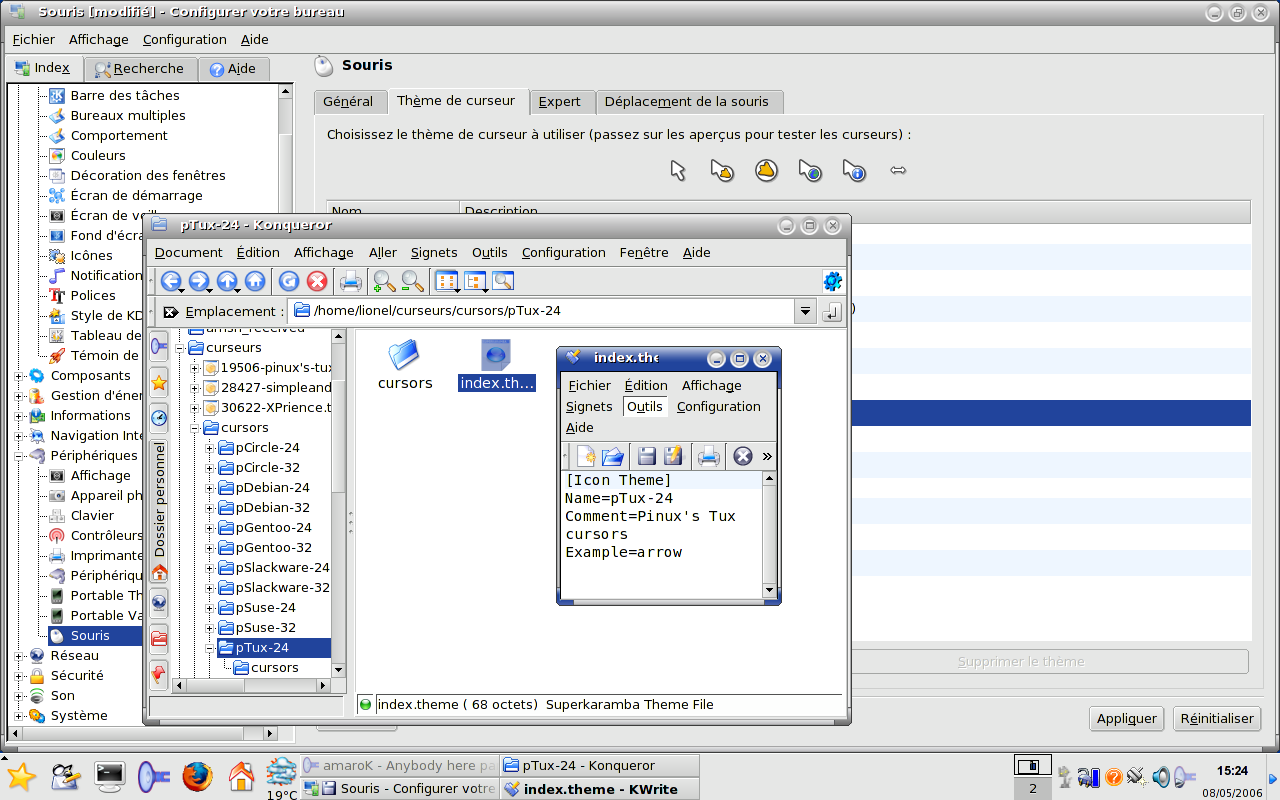This screenshot has width=1280, height=800.
Task: Open the location history dropdown arrow
Action: [806, 312]
